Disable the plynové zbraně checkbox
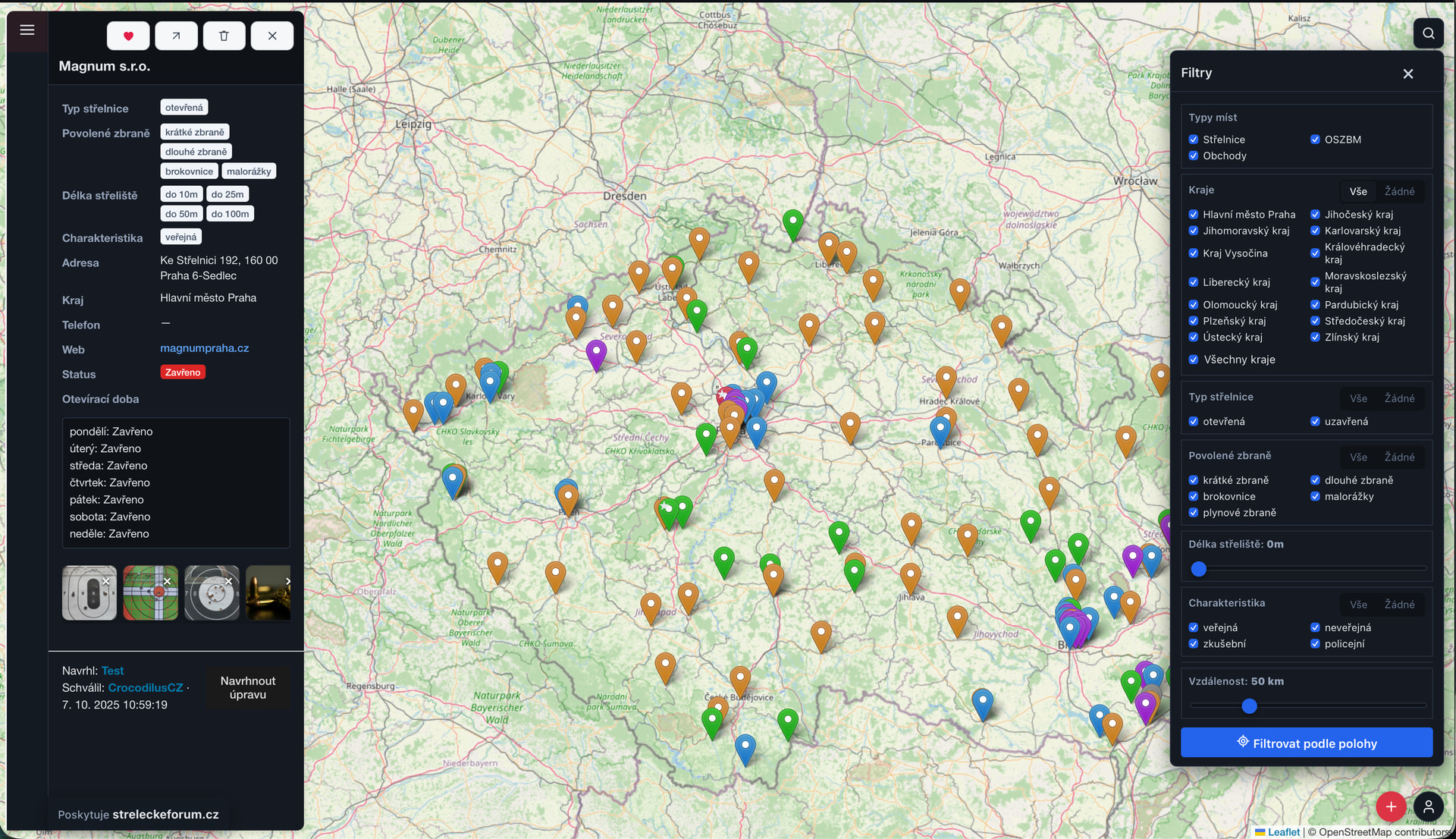The image size is (1456, 839). [1194, 513]
